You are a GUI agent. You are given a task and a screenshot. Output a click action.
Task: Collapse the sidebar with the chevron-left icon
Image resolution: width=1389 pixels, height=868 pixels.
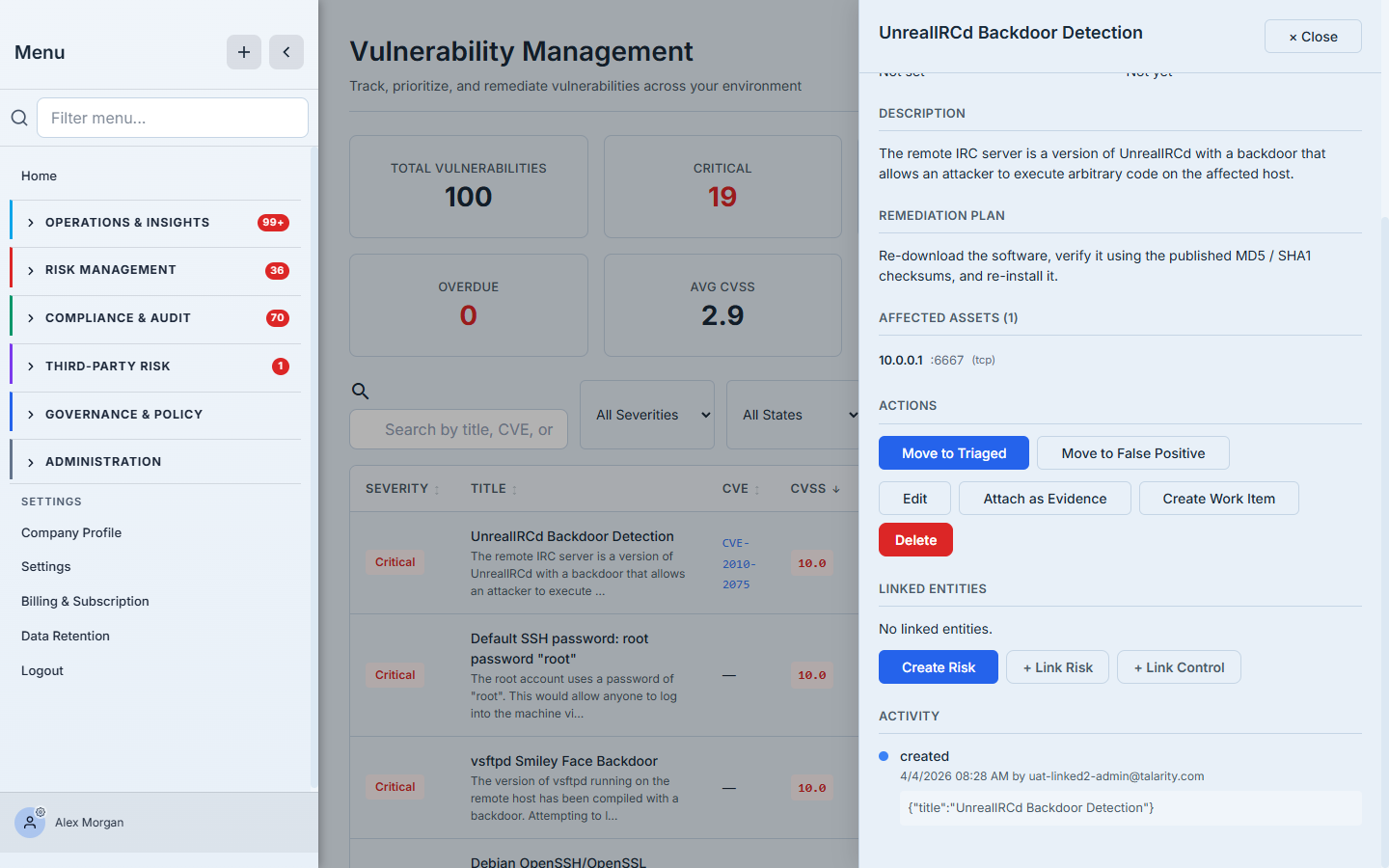pyautogui.click(x=286, y=52)
